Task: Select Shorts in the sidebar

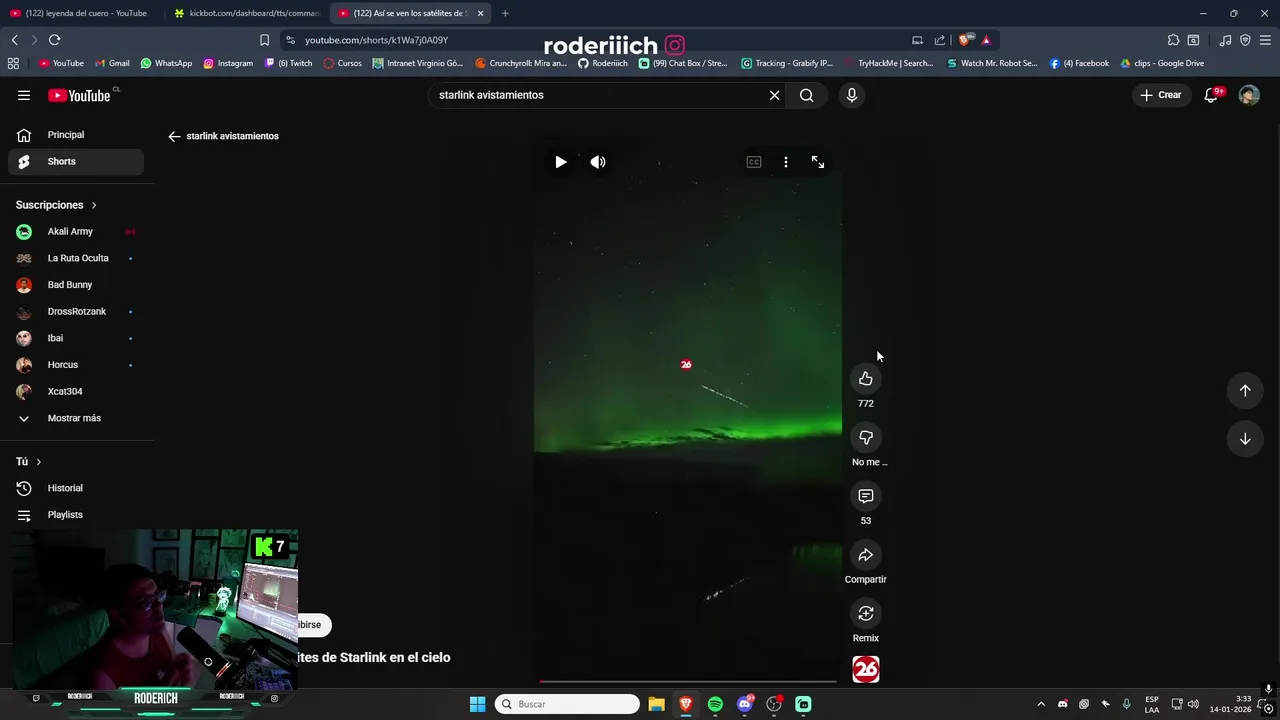Action: click(76, 162)
